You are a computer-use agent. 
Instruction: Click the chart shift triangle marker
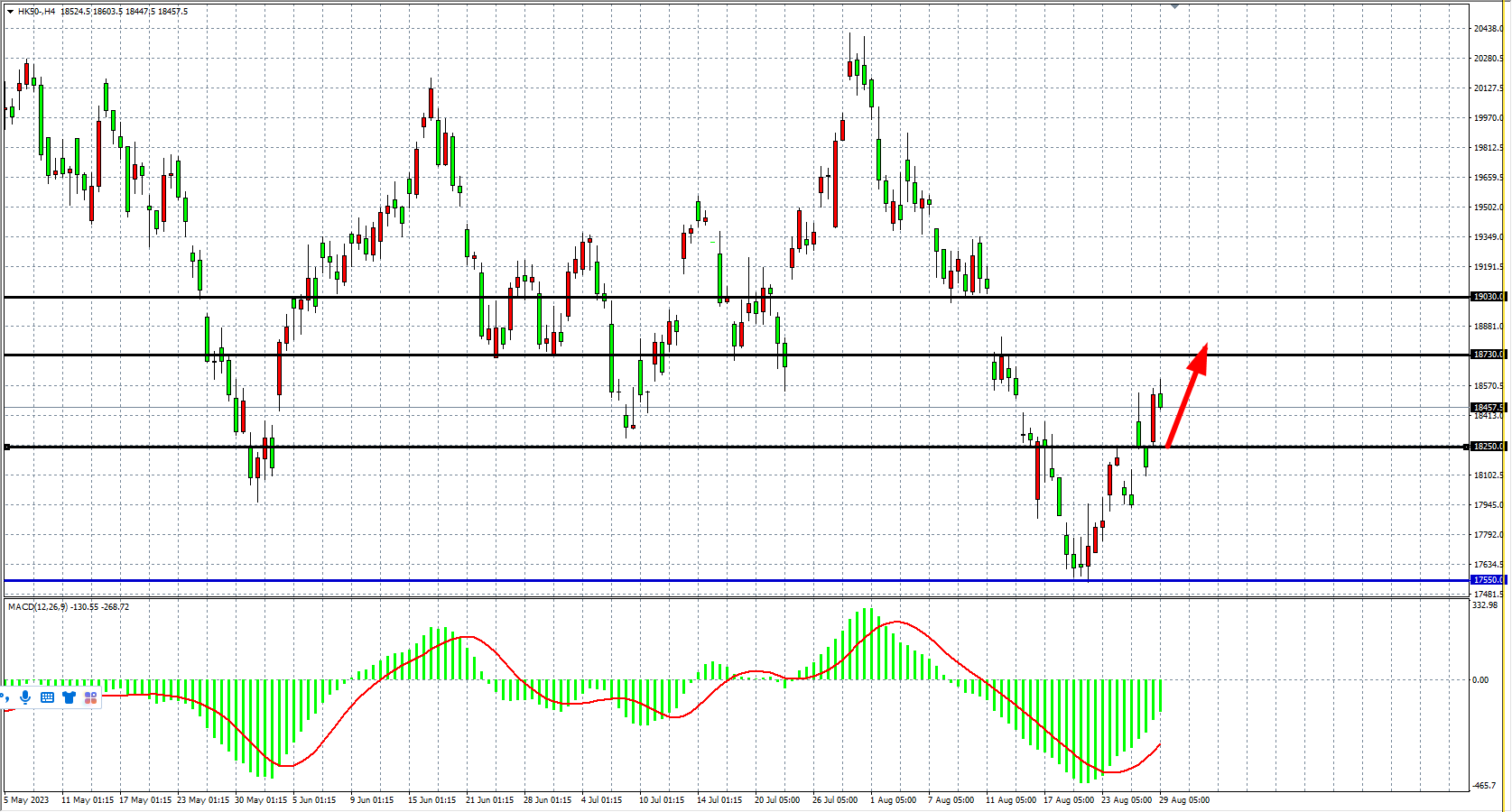[1174, 6]
